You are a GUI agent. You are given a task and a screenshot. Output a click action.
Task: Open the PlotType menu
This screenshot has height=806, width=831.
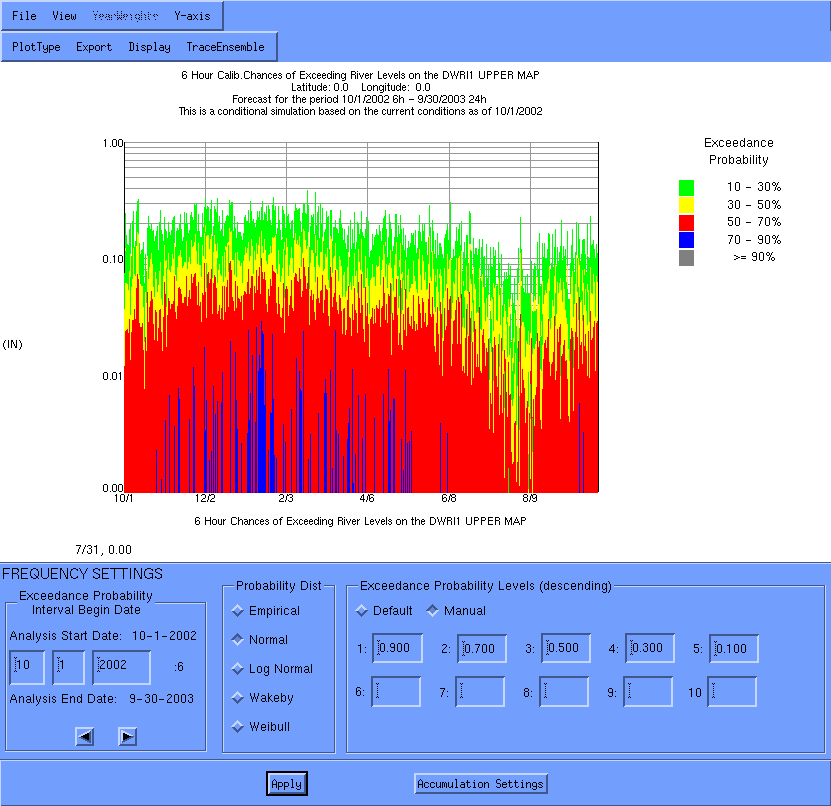pyautogui.click(x=36, y=47)
